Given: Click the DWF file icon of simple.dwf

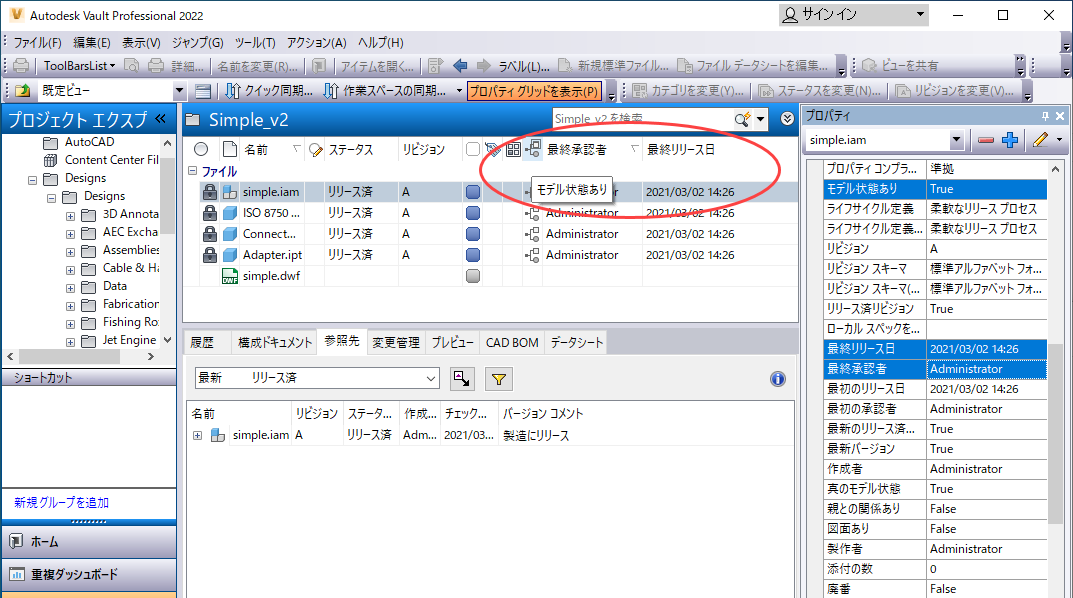Looking at the screenshot, I should click(230, 276).
